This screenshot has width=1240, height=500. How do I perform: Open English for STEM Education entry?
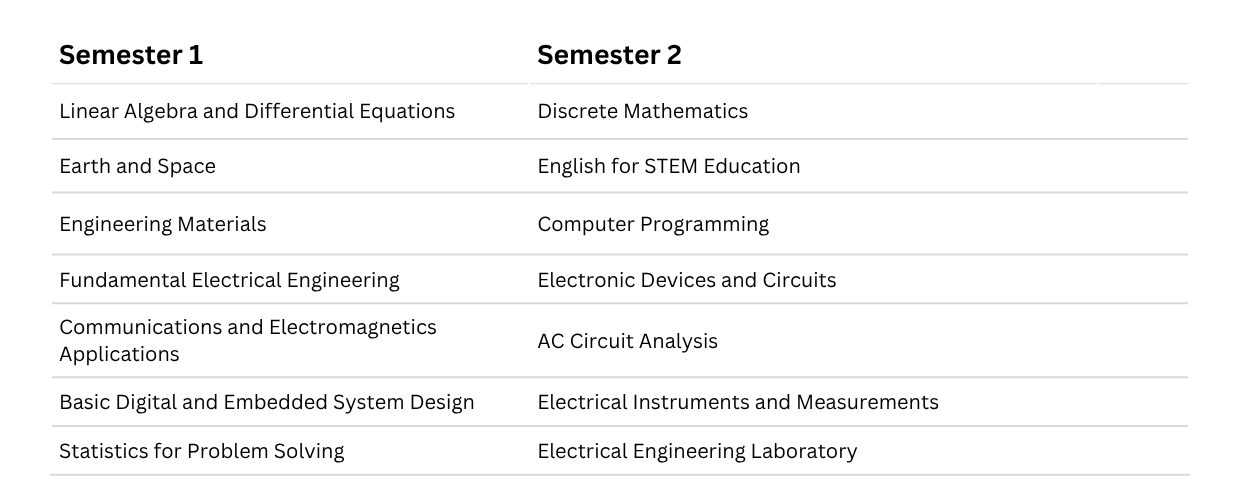(x=668, y=166)
